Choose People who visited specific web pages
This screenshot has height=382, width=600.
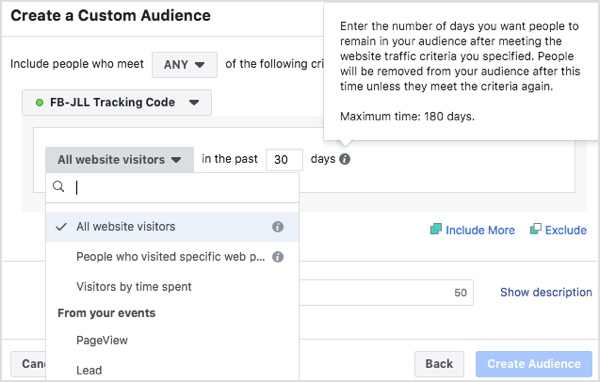172,256
